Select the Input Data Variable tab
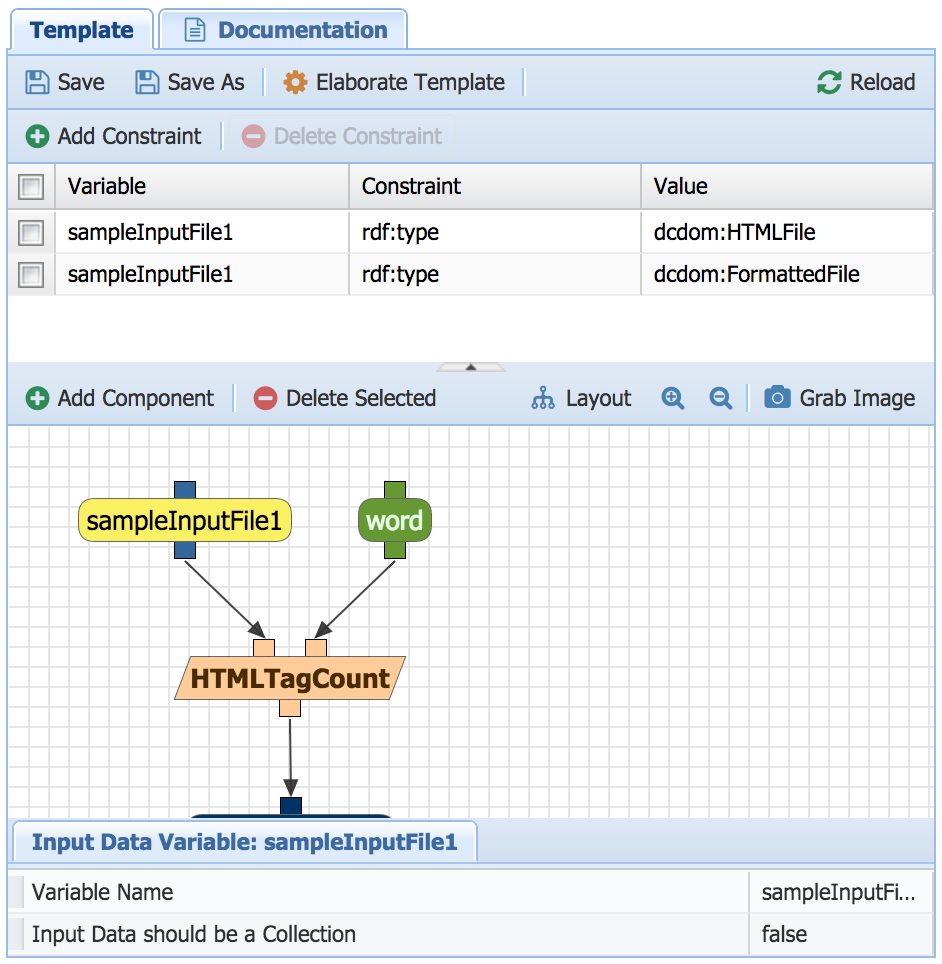The height and width of the screenshot is (964, 942). pos(244,842)
